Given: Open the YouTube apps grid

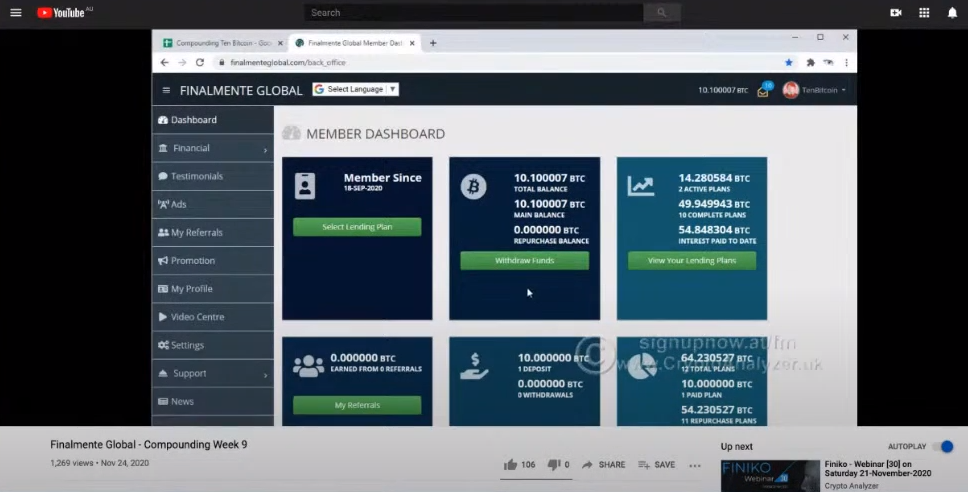Looking at the screenshot, I should 923,12.
